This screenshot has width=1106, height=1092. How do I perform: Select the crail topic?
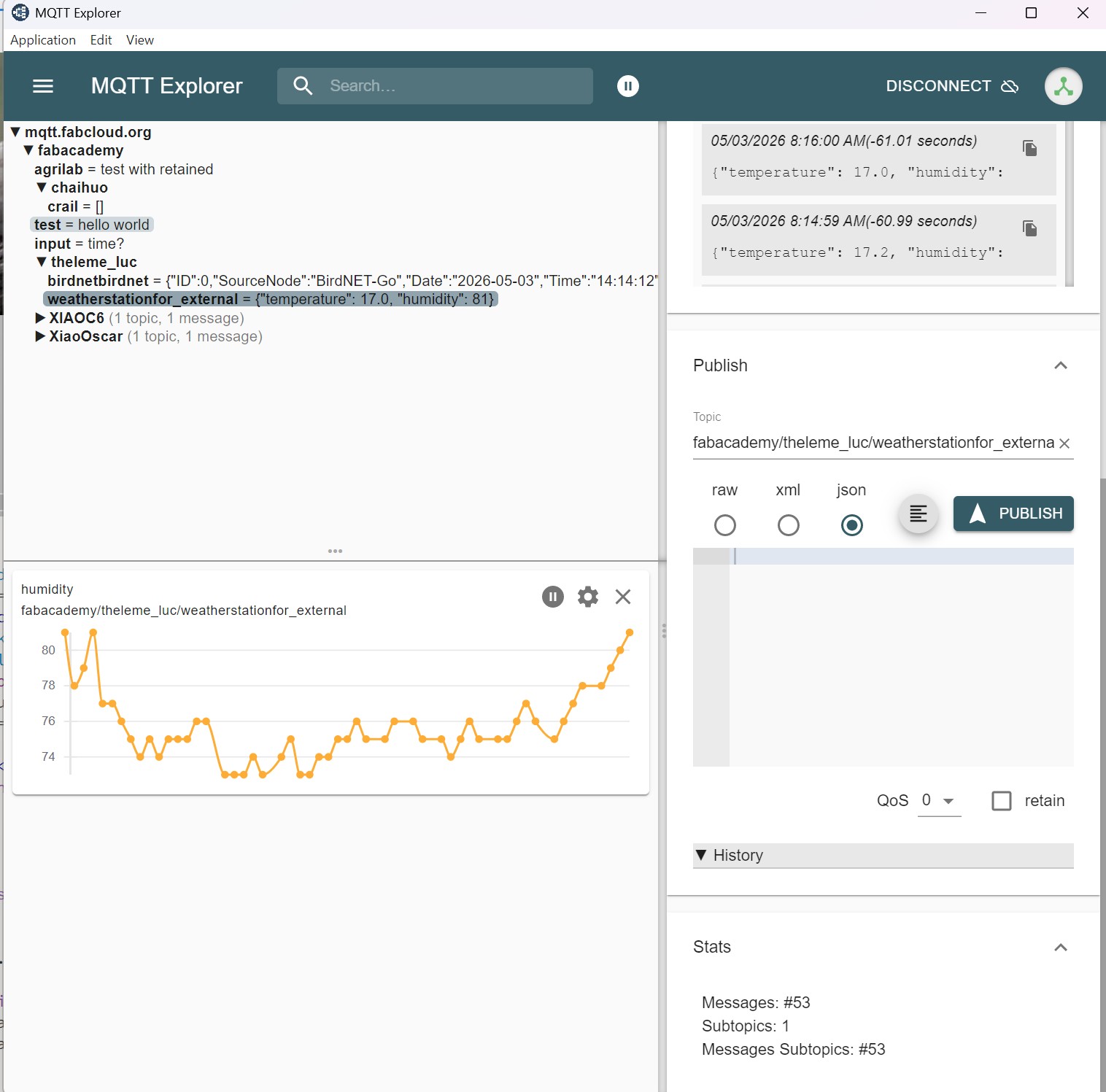[x=76, y=206]
